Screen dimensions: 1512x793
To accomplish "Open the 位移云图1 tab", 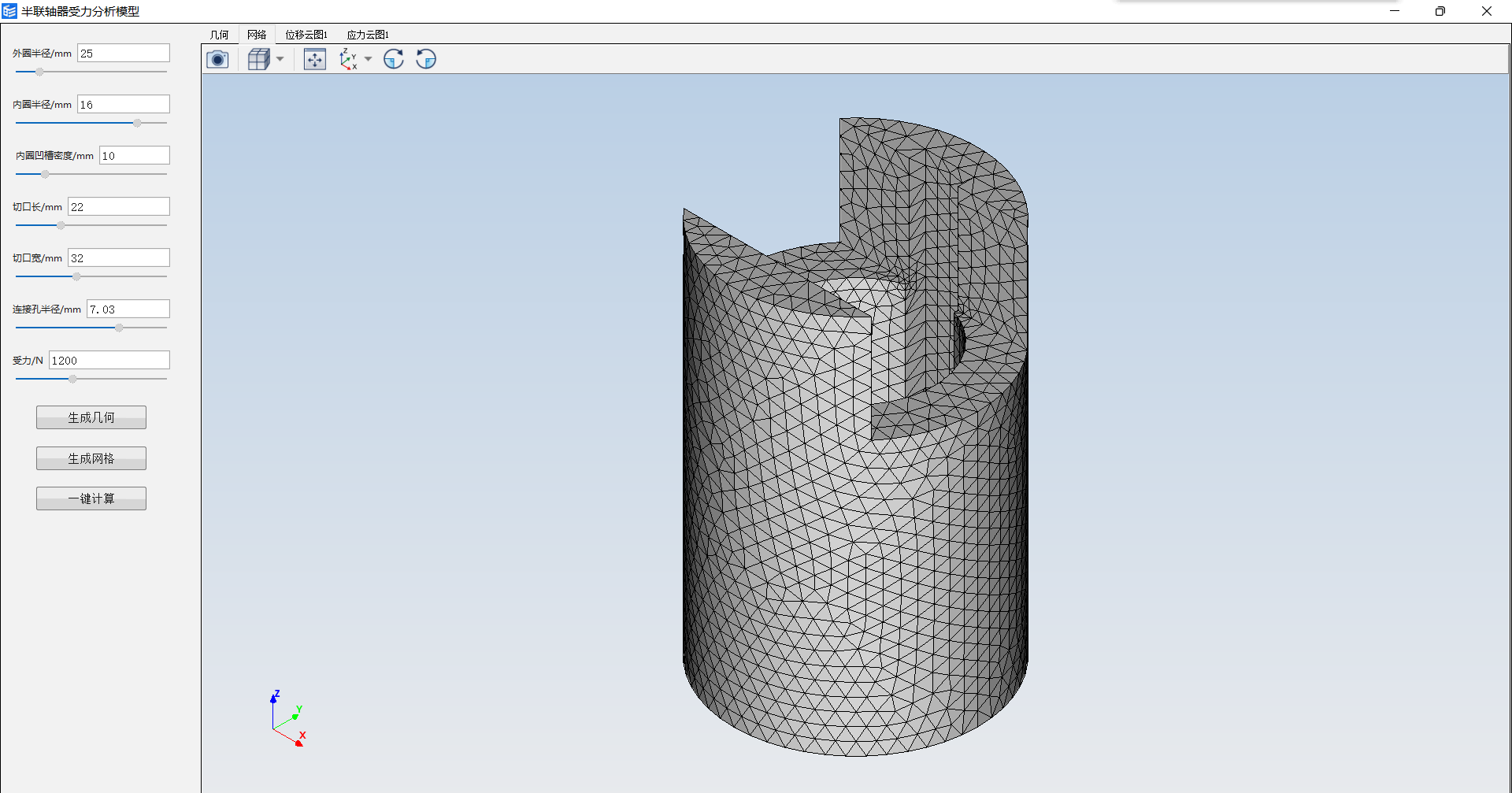I will (306, 35).
